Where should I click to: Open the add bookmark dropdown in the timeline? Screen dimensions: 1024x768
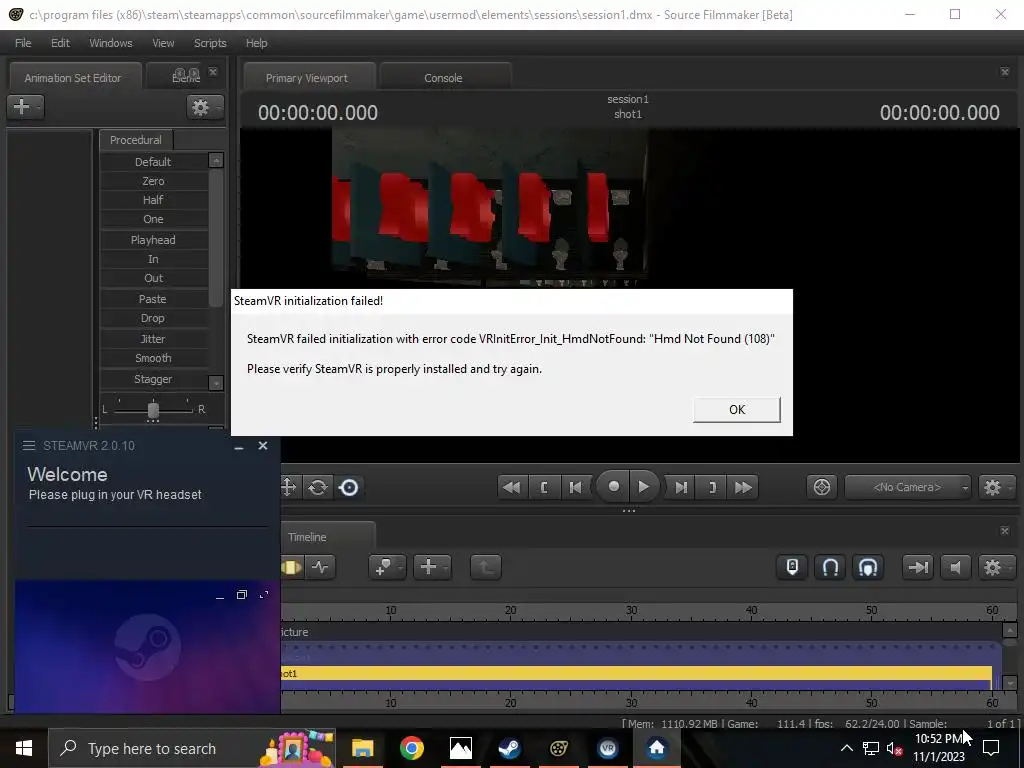(x=387, y=567)
